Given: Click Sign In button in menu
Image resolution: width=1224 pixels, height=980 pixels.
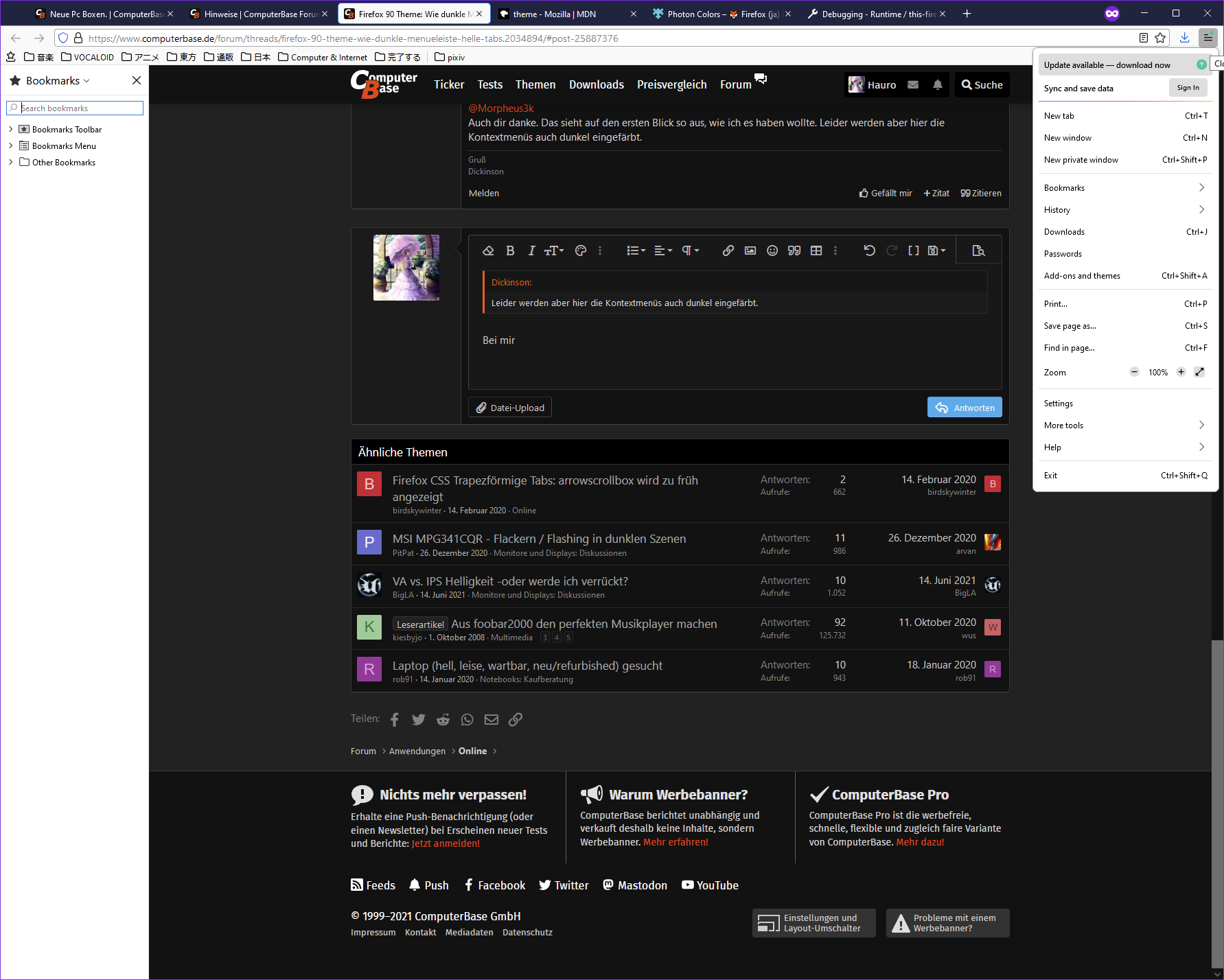Looking at the screenshot, I should pos(1188,88).
